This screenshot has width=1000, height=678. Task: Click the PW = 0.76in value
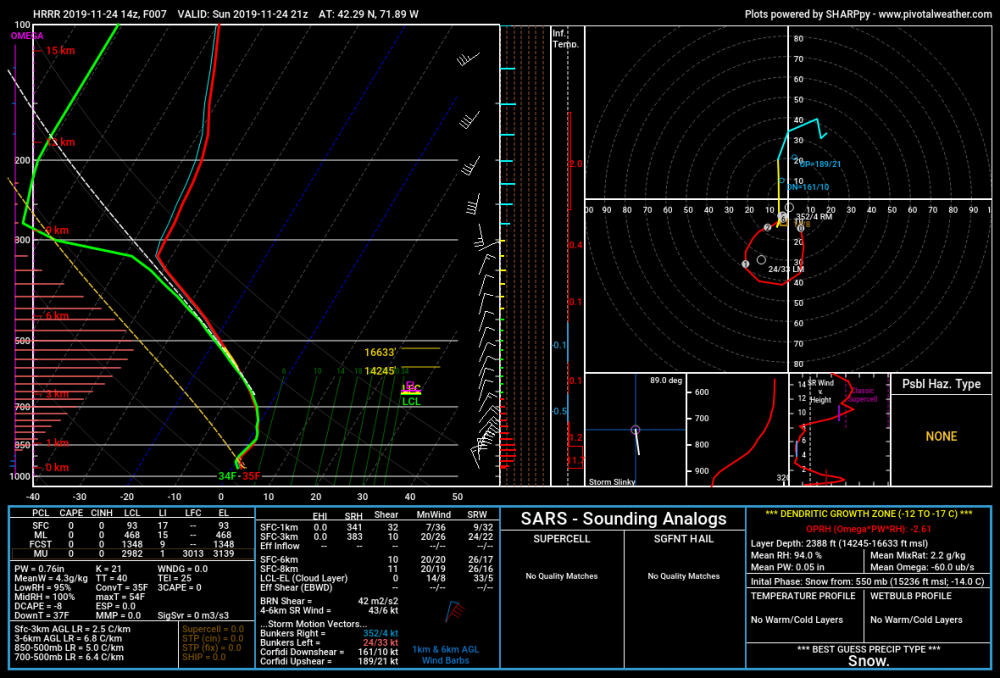coord(40,569)
